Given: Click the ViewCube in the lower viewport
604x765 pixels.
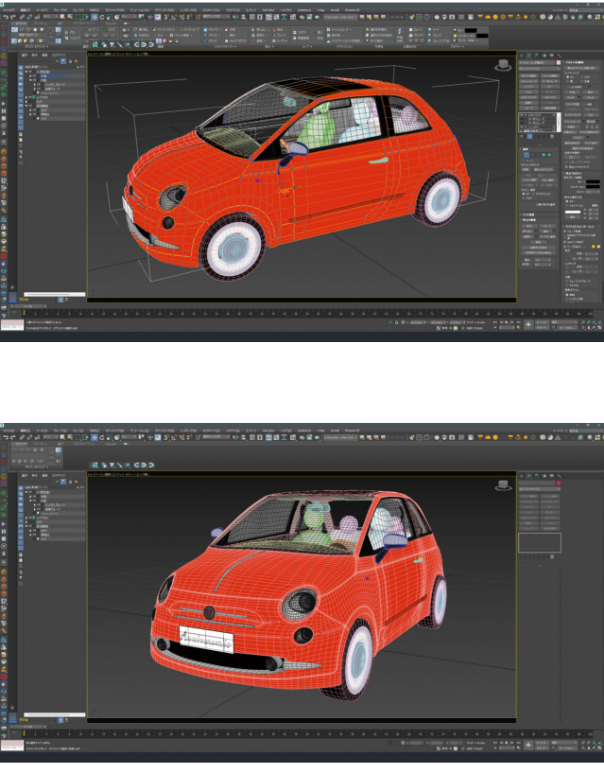Looking at the screenshot, I should [x=502, y=484].
